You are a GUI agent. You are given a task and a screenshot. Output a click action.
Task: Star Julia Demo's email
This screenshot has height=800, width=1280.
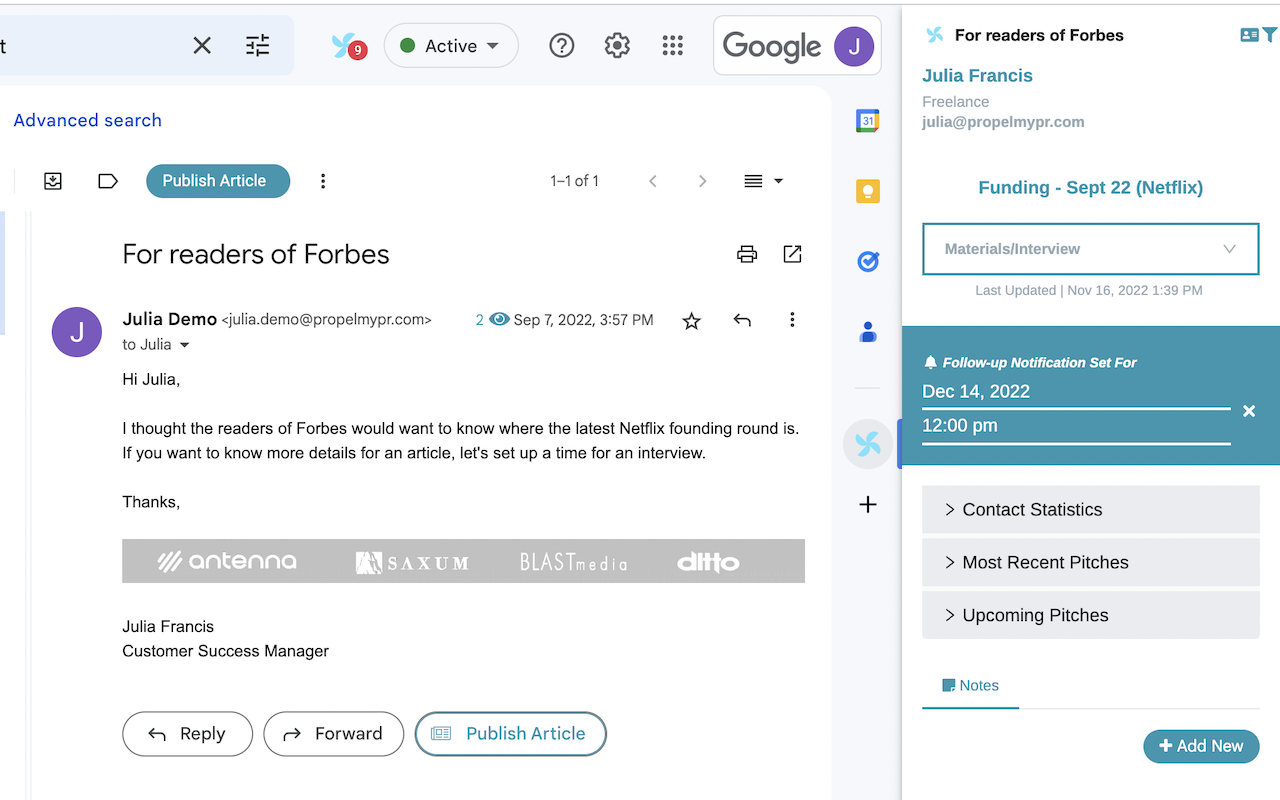(691, 320)
